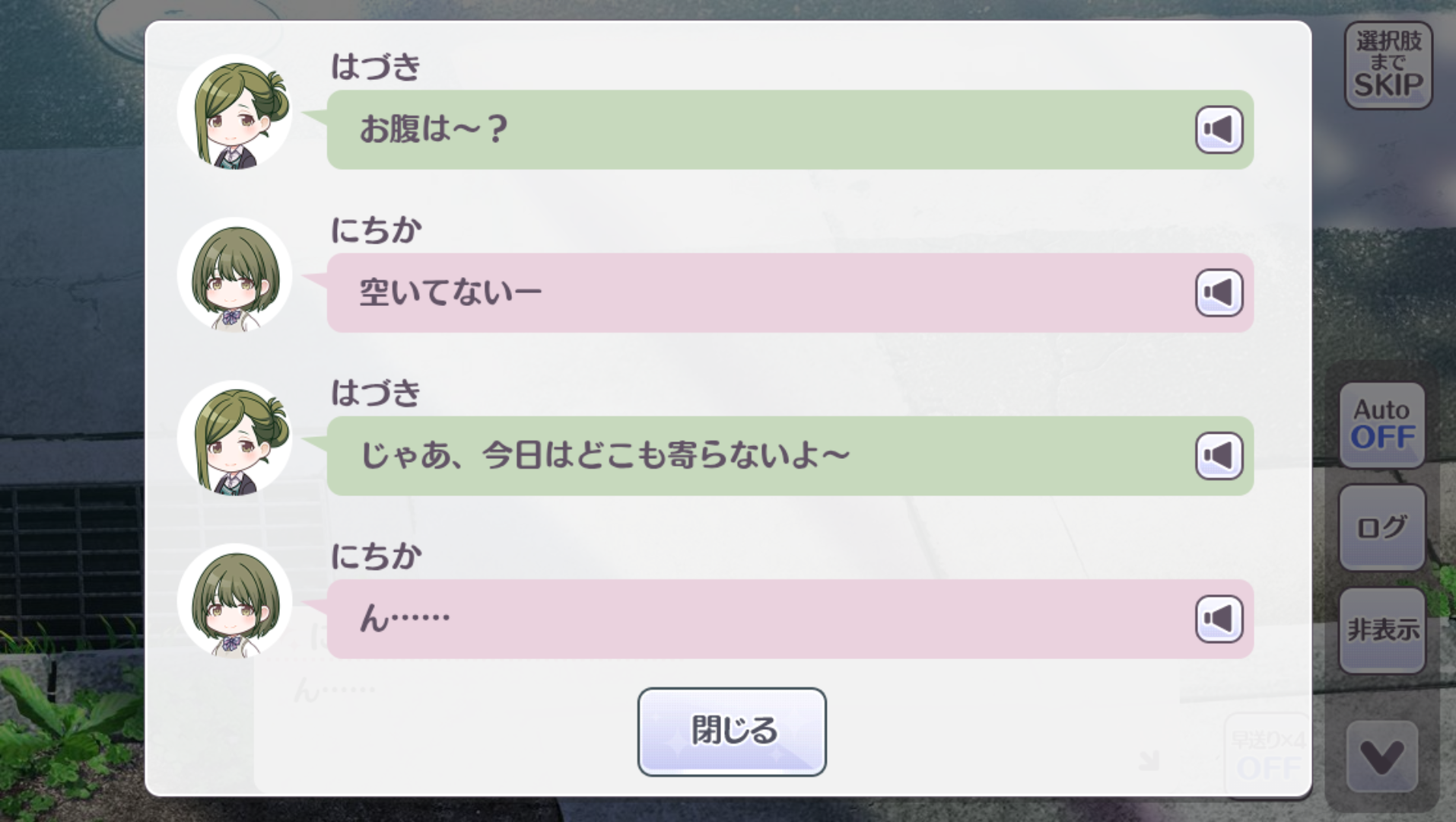Click the small advance arrow behind dialog
The height and width of the screenshot is (822, 1456).
coord(1149,760)
